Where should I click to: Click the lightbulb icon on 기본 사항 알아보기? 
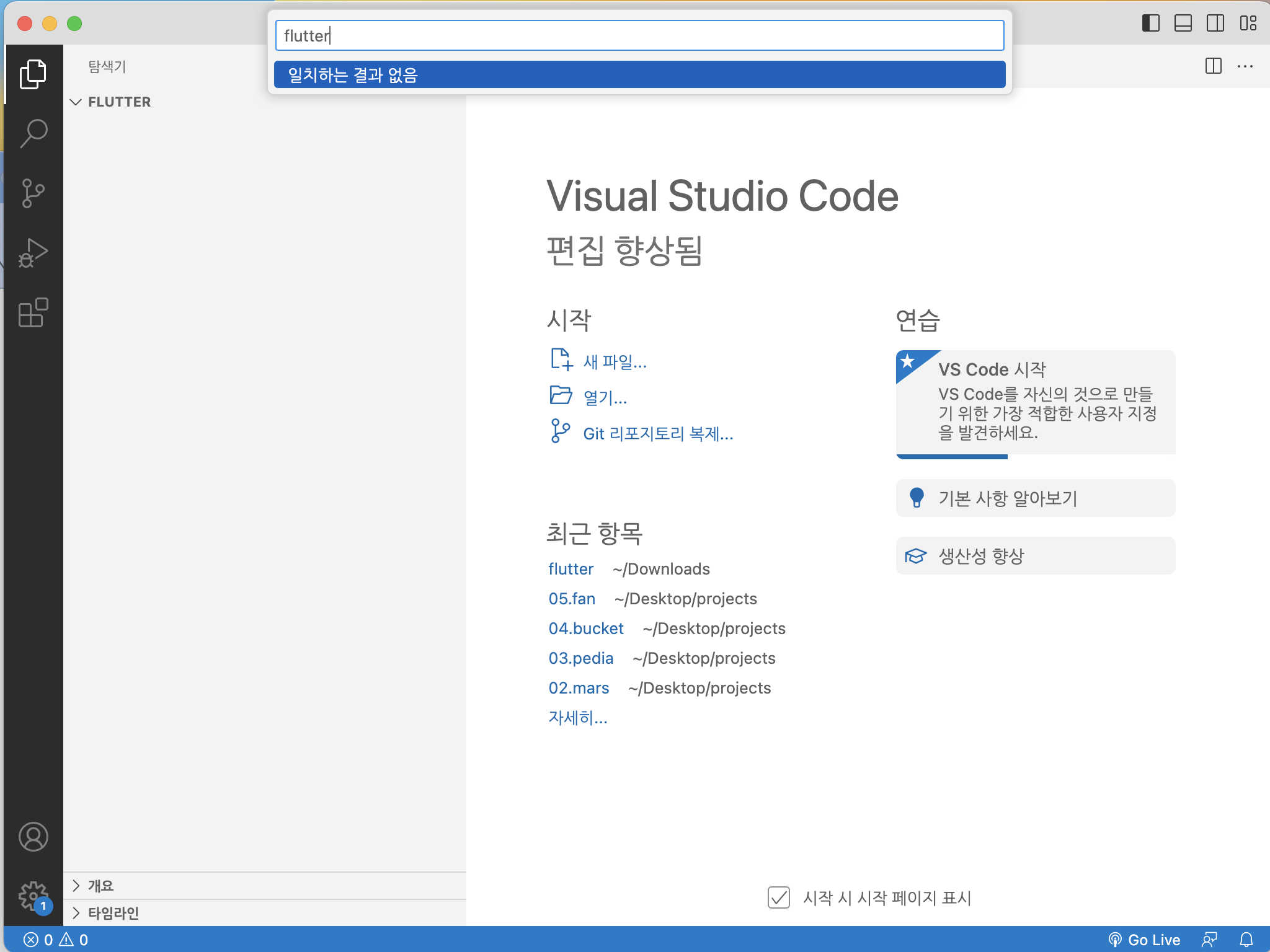tap(917, 498)
